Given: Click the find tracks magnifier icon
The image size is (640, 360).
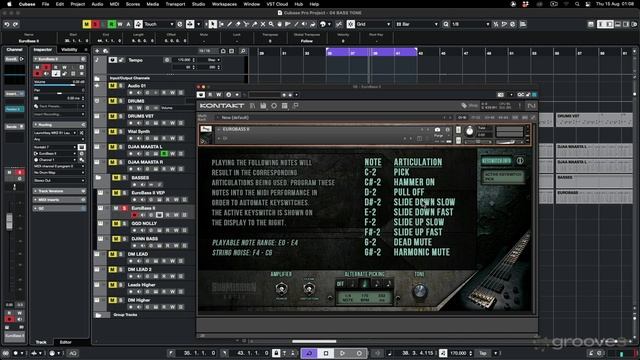Looking at the screenshot, I should tap(243, 51).
